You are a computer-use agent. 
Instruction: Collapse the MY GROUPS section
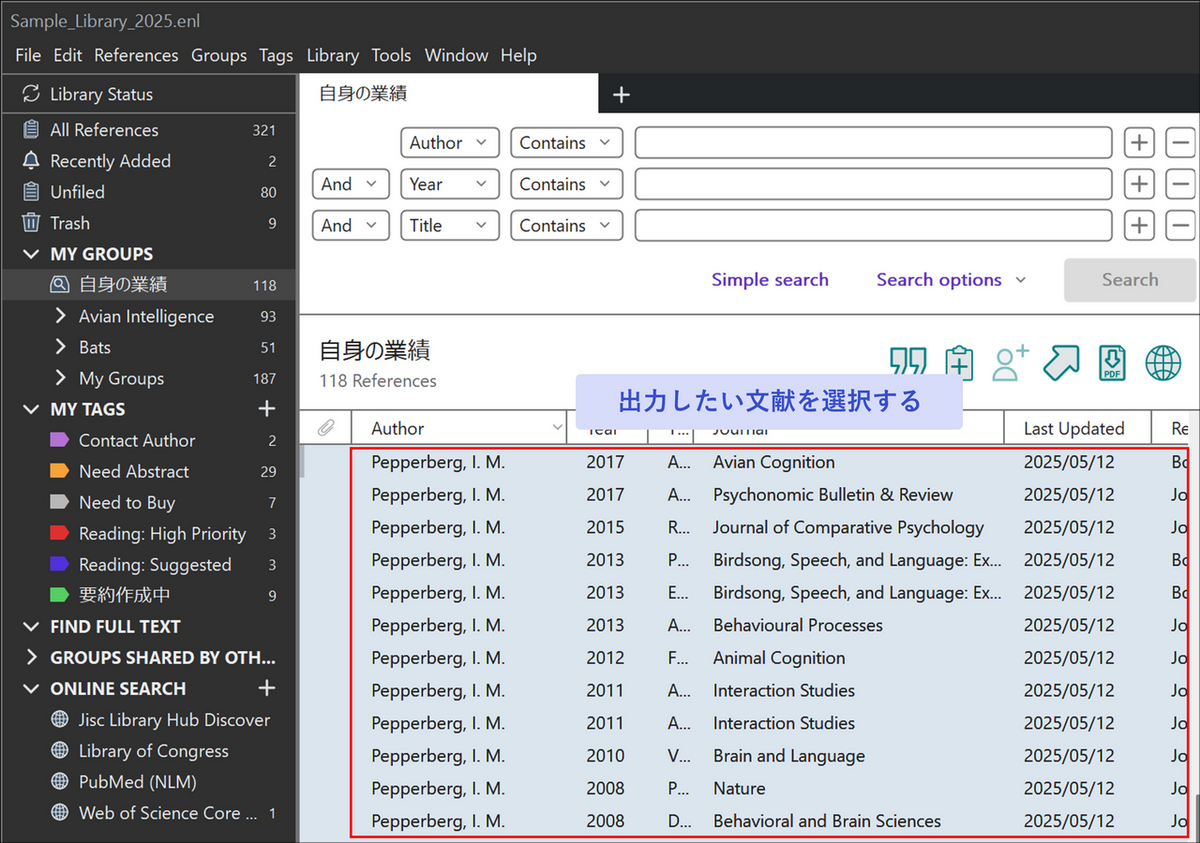31,254
